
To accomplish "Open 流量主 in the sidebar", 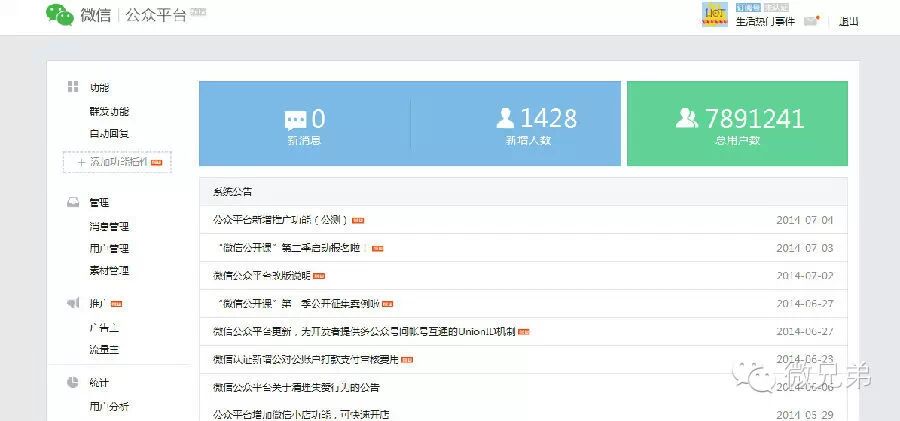I will (x=104, y=349).
